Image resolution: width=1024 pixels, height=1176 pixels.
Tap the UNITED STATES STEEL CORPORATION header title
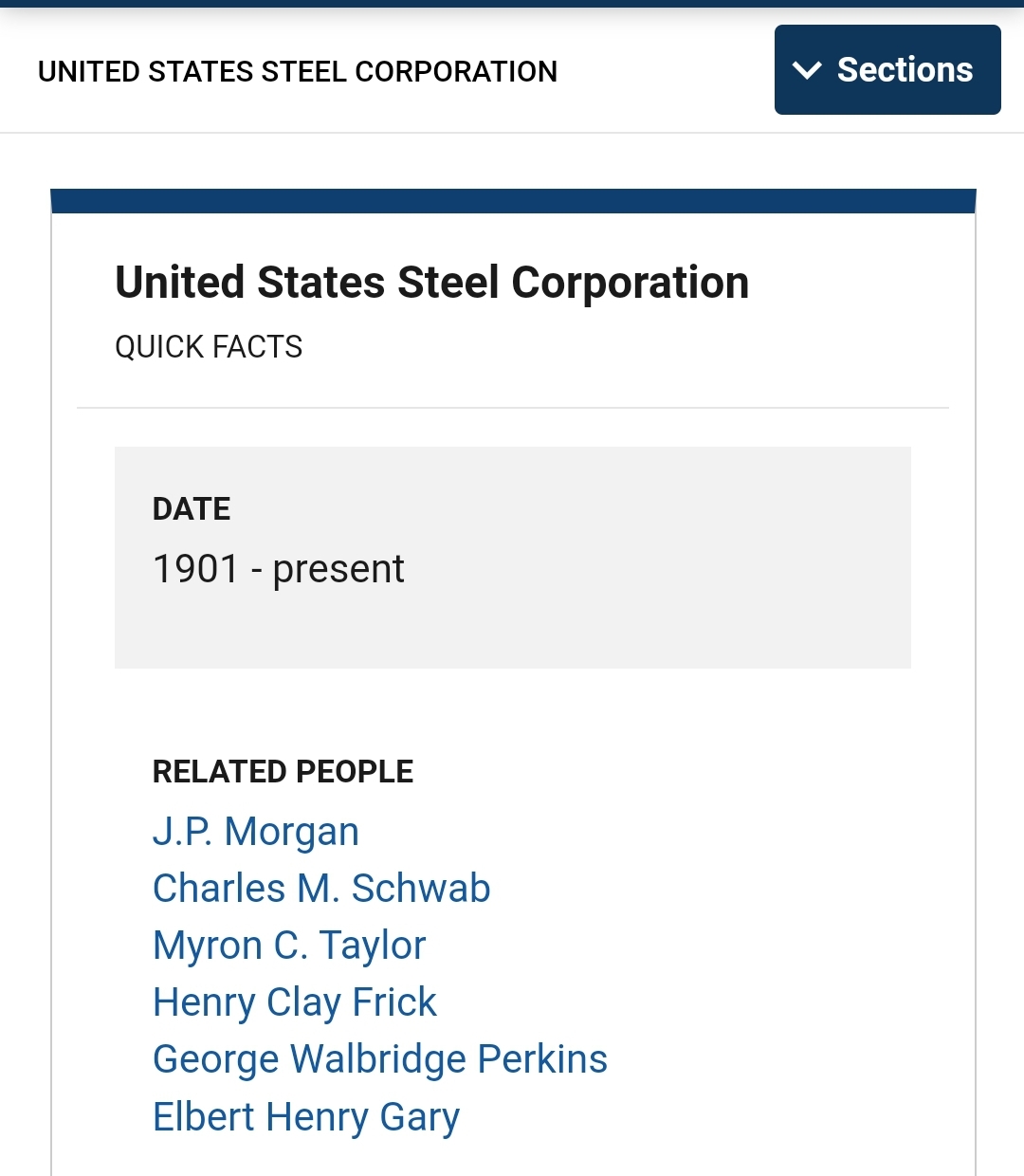[x=298, y=71]
